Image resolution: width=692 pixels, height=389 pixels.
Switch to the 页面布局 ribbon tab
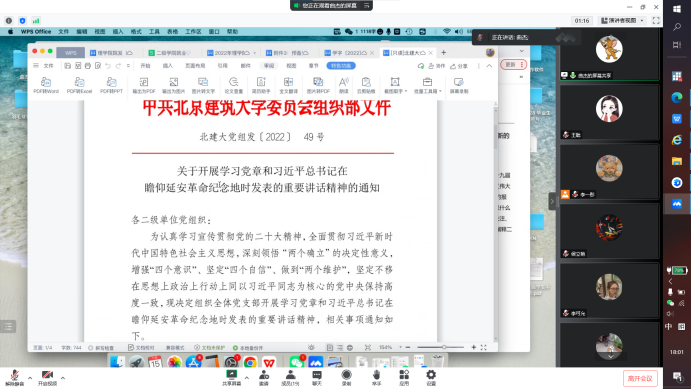pyautogui.click(x=195, y=66)
